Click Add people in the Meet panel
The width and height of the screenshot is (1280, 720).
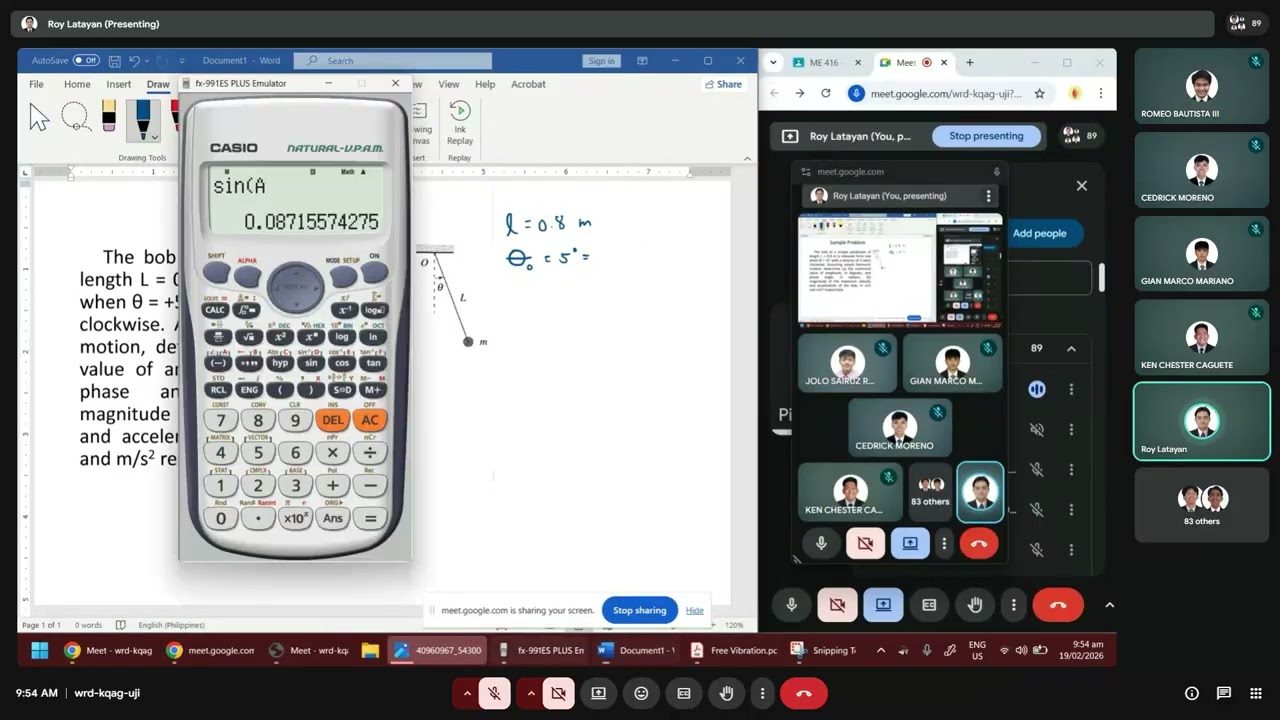(x=1040, y=233)
